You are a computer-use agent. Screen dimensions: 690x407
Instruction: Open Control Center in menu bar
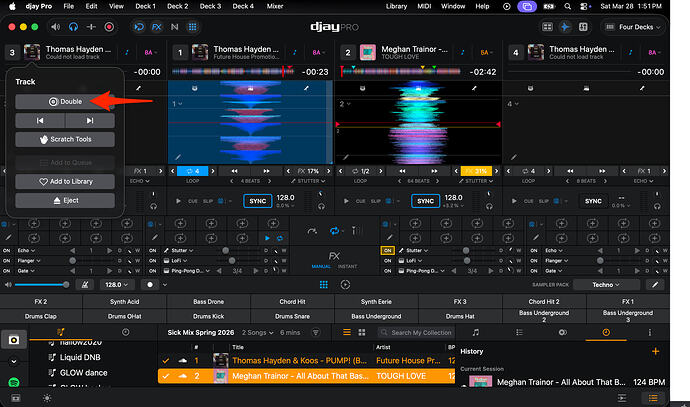(x=584, y=6)
